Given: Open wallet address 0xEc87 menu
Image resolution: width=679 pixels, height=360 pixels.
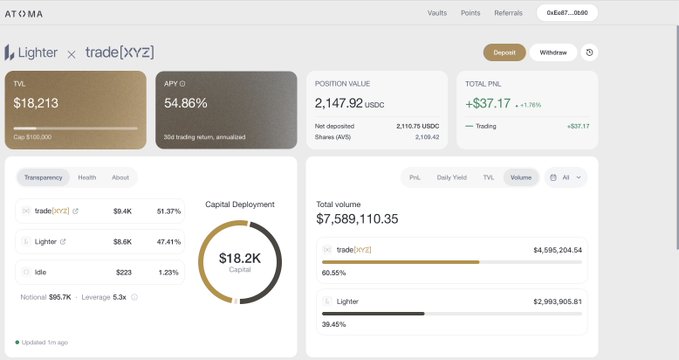Looking at the screenshot, I should coord(567,13).
